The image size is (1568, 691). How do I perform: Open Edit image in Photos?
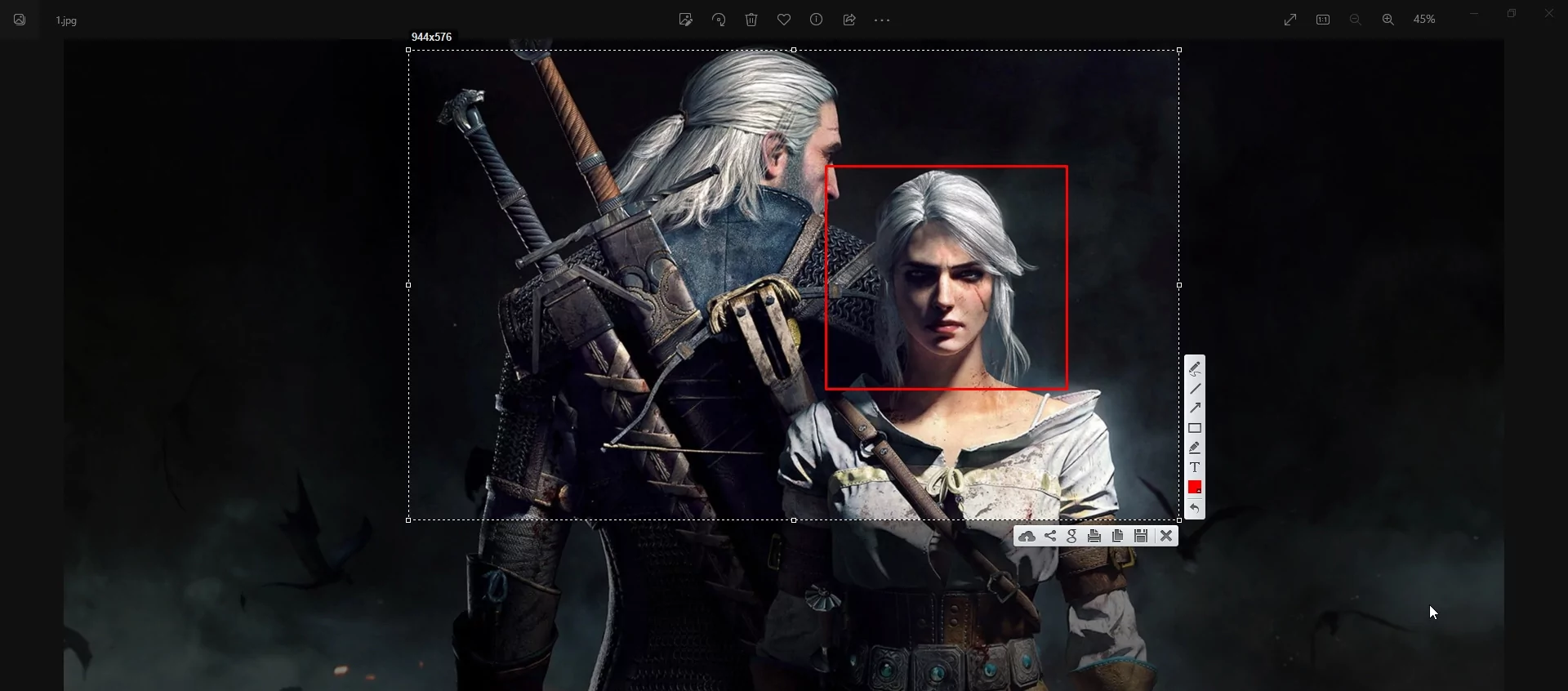686,20
